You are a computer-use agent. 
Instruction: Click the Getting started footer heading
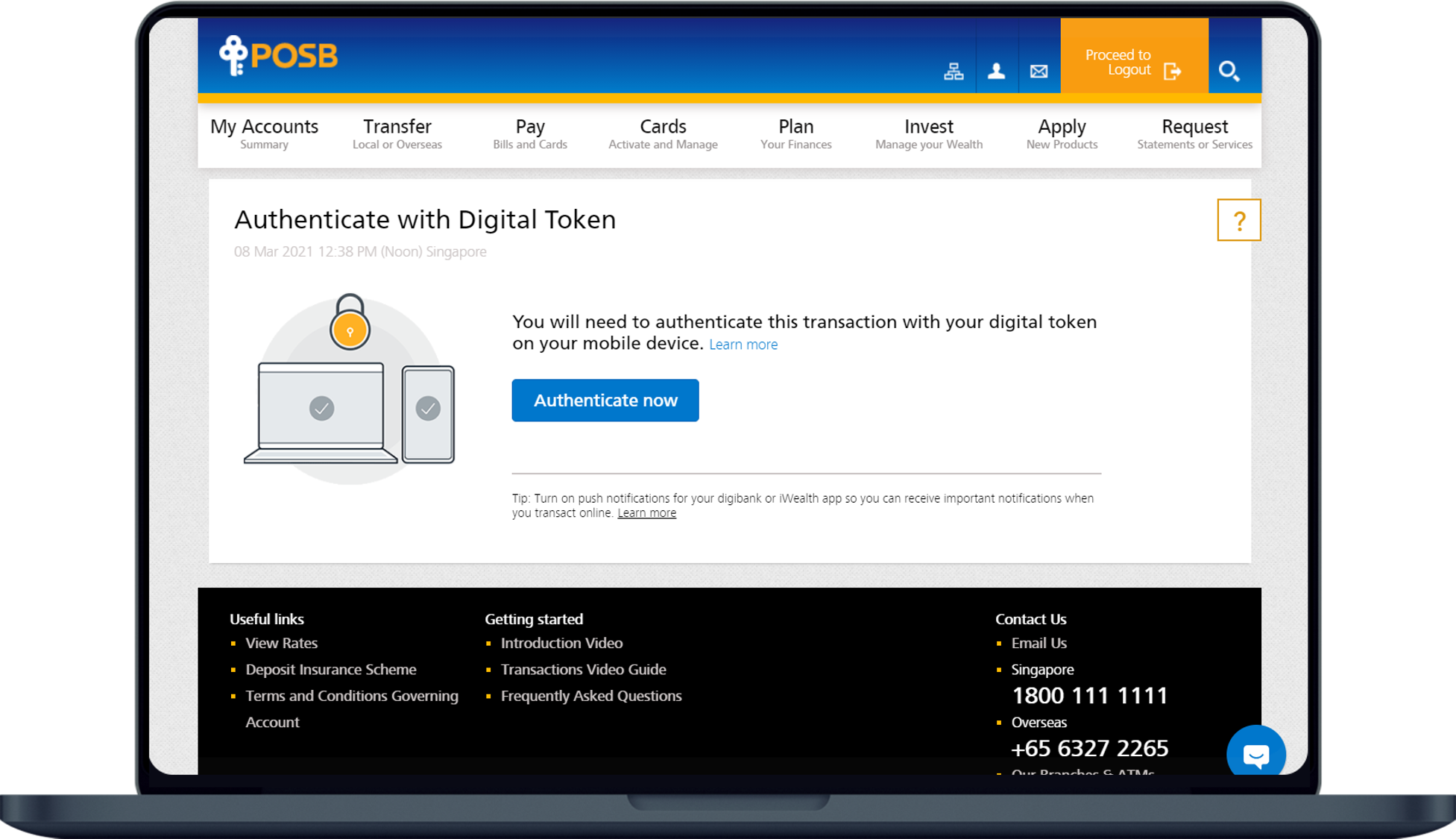534,619
